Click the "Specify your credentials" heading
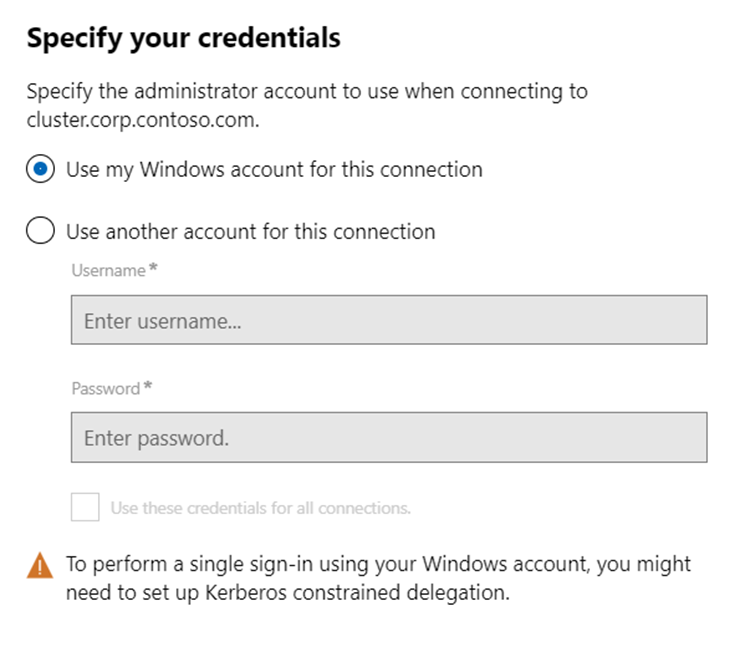This screenshot has height=647, width=735. click(x=183, y=38)
